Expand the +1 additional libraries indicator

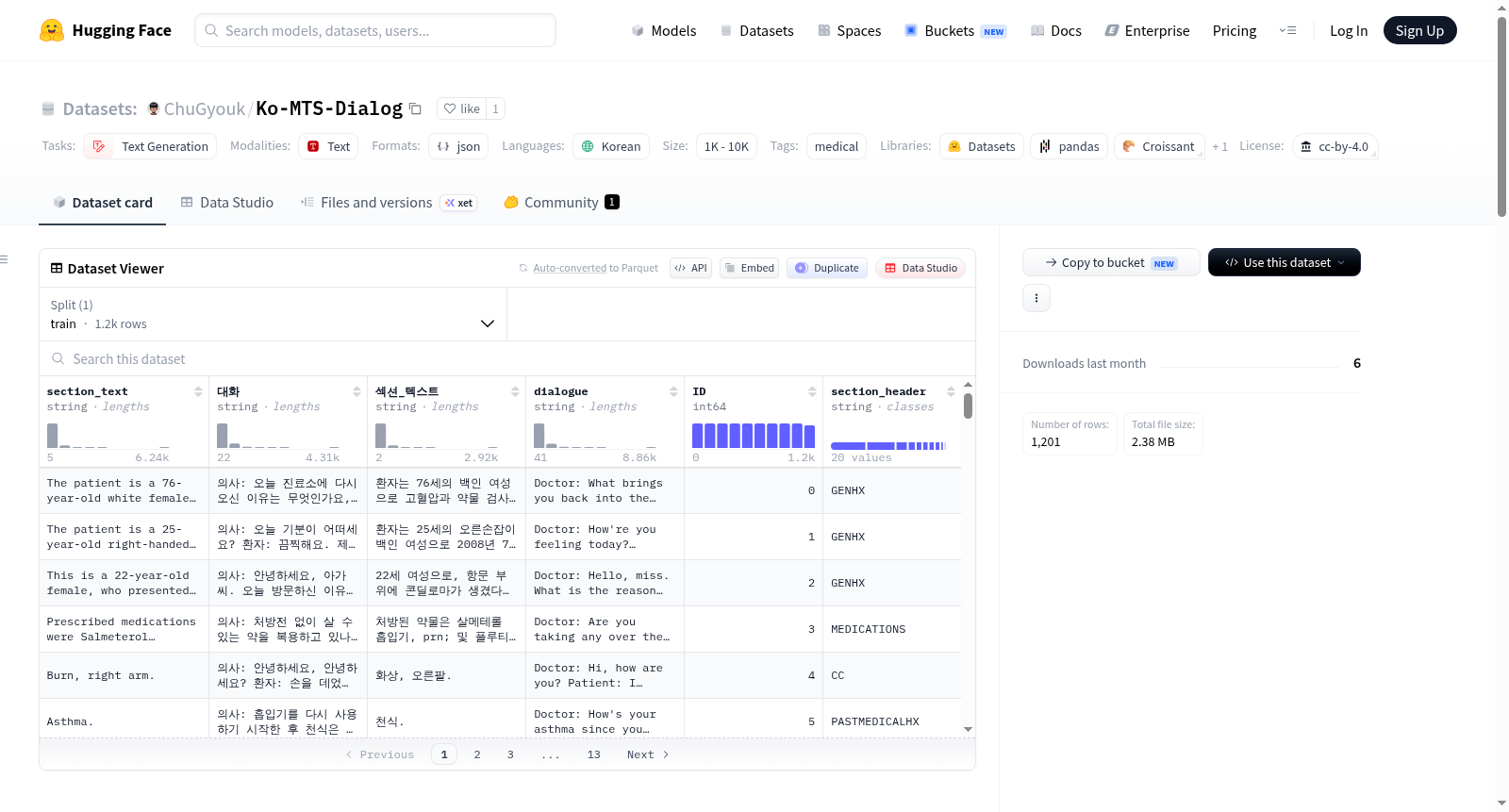coord(1219,146)
